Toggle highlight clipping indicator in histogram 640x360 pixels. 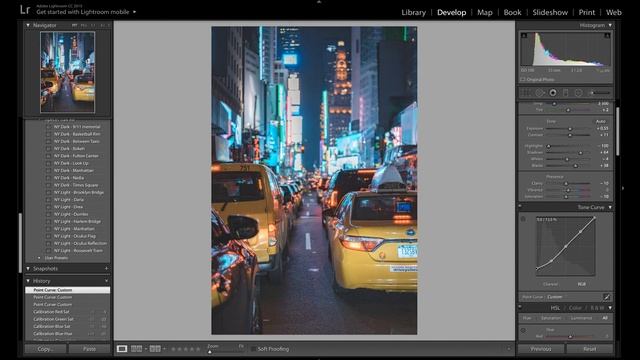[607, 36]
